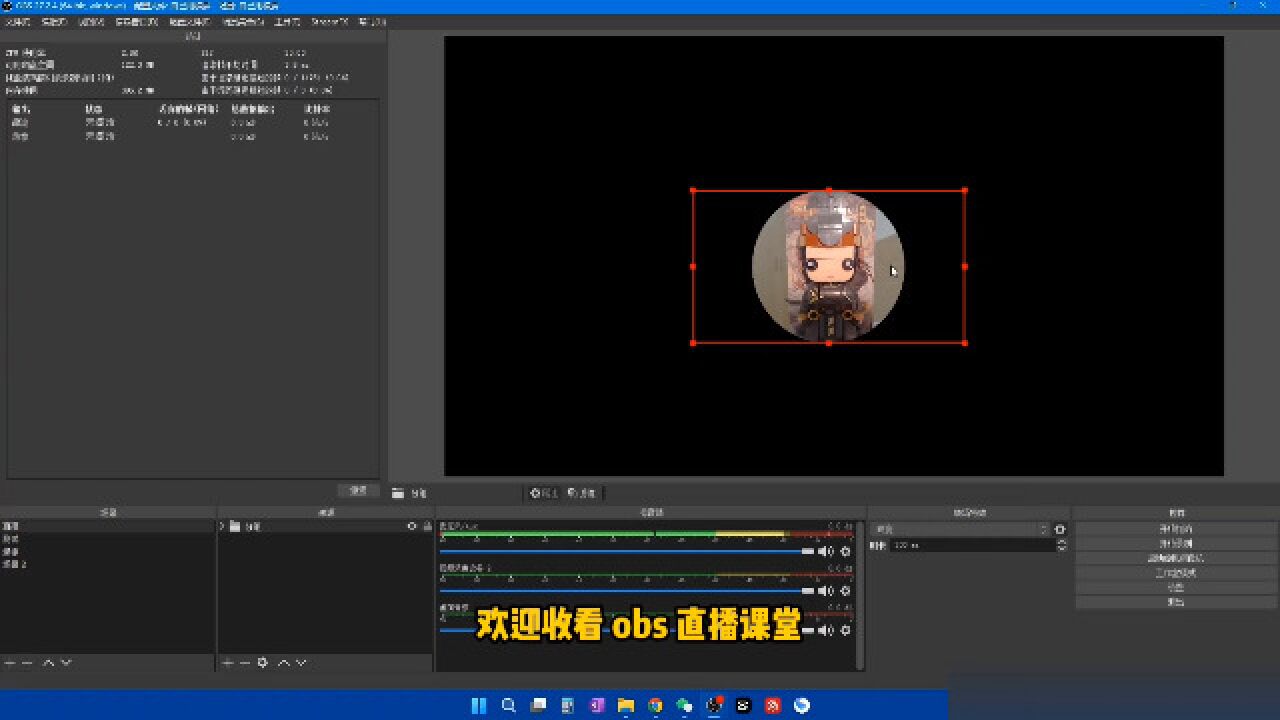Toggle the lock icon on the group source
The image size is (1280, 720).
click(428, 526)
